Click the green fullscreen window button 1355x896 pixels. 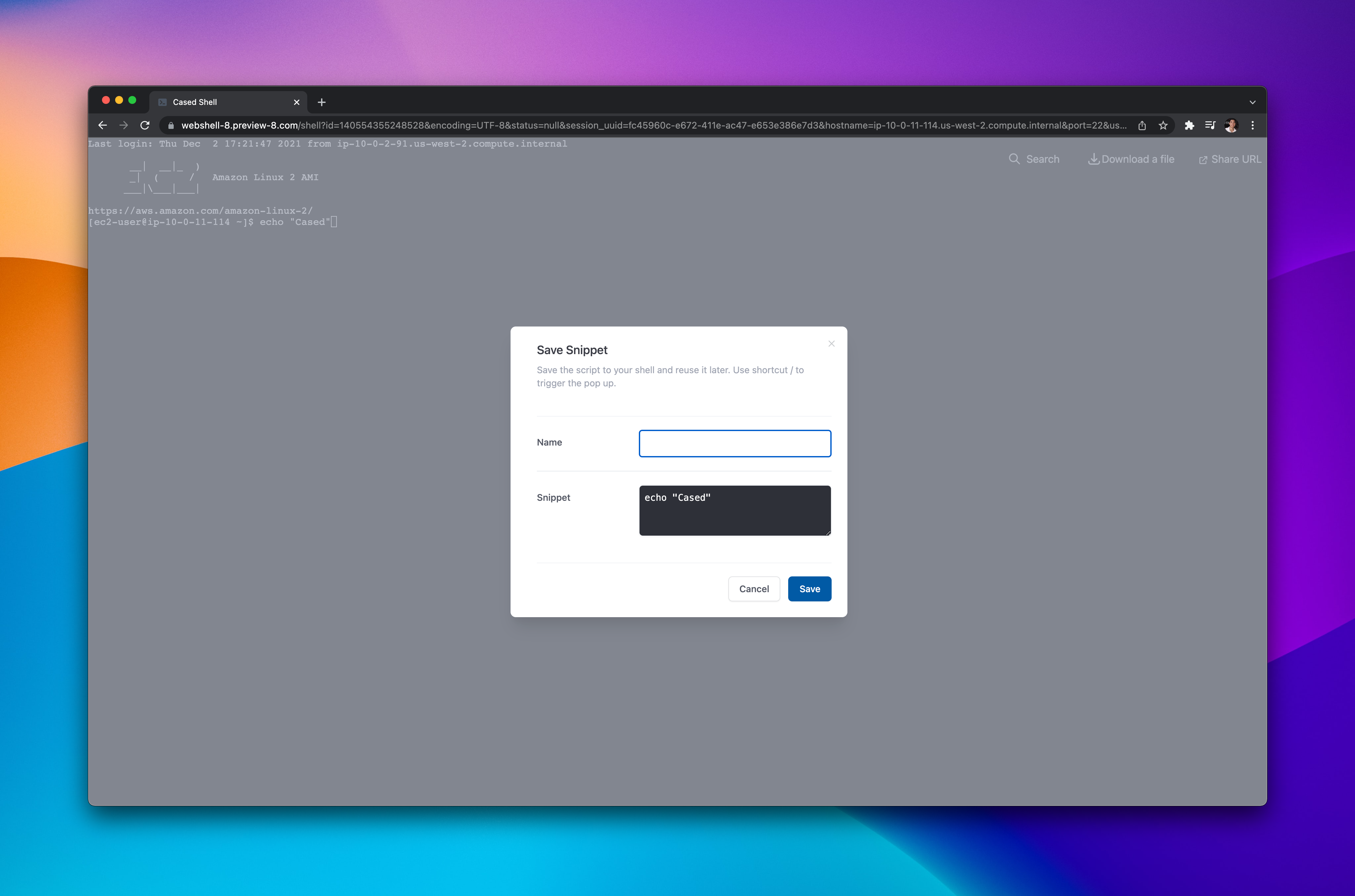[x=132, y=100]
